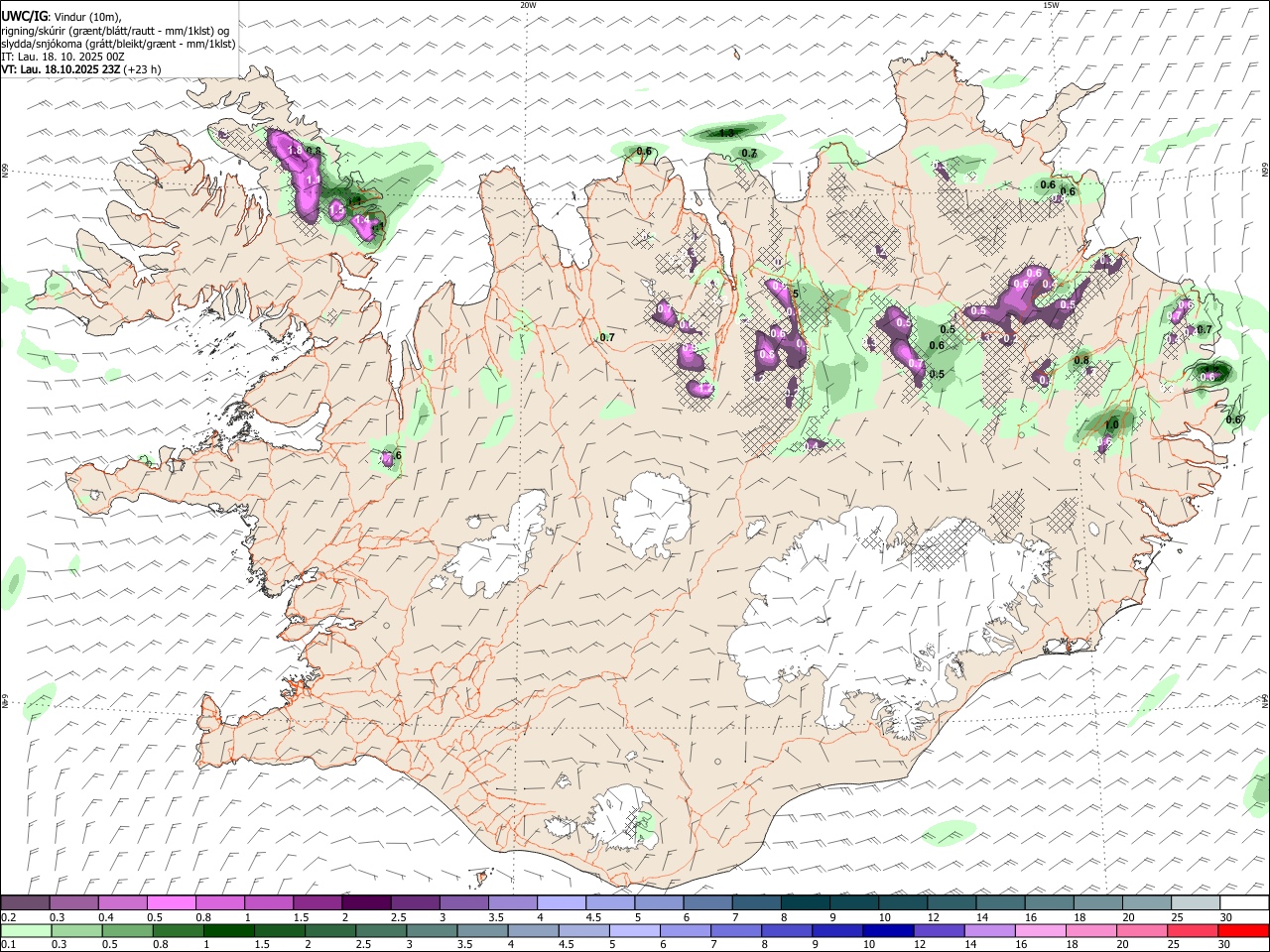Click the bright pink 0.5 swatch in purple legend row
Image resolution: width=1270 pixels, height=952 pixels.
point(172,903)
